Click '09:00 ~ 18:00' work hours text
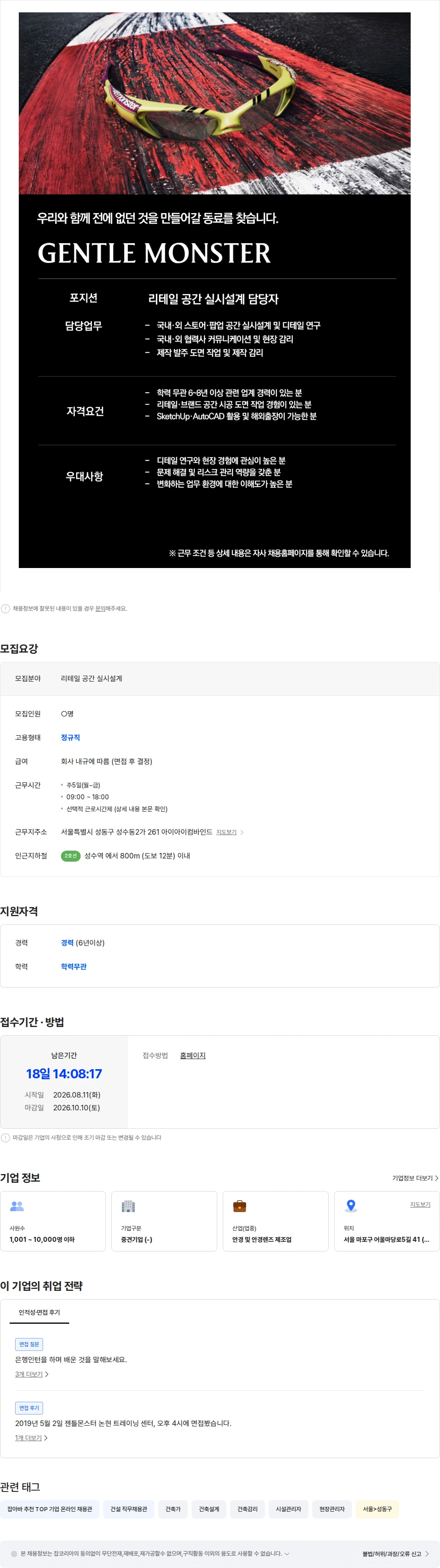The image size is (440, 1568). click(87, 797)
